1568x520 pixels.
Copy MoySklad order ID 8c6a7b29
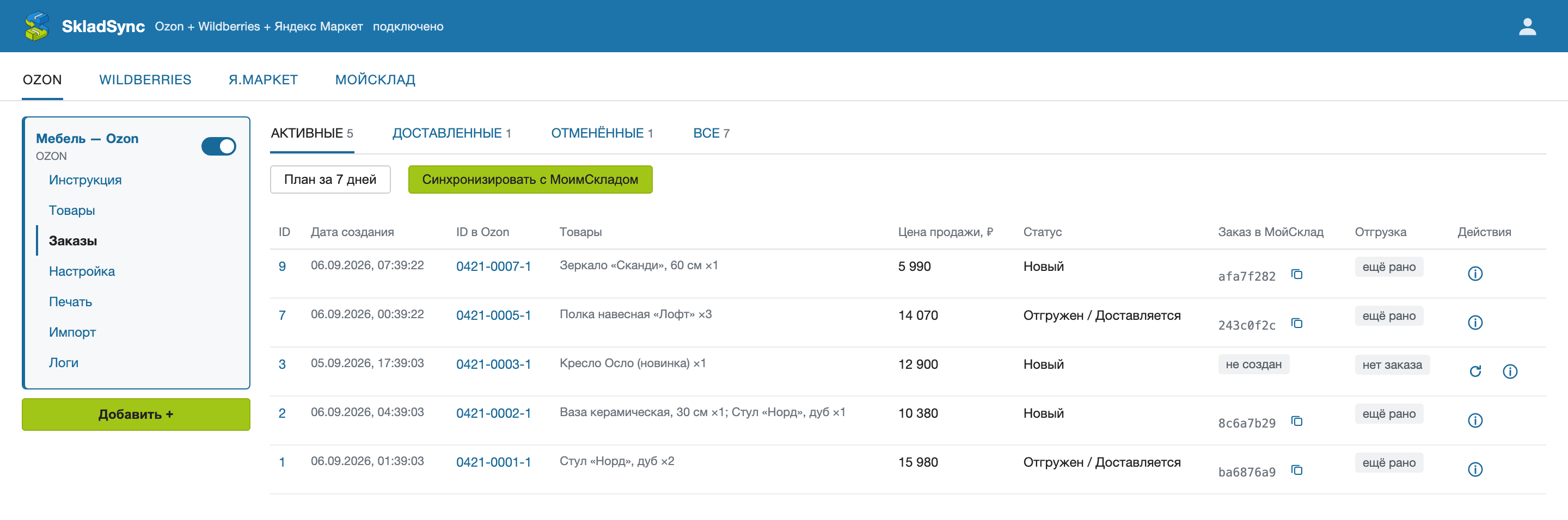[x=1296, y=422]
